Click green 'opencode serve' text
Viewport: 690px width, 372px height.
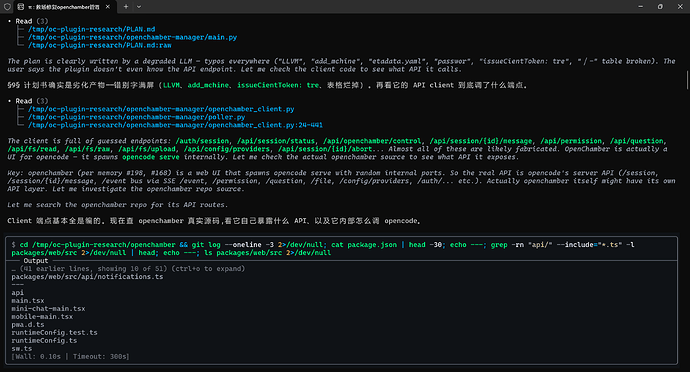151,157
